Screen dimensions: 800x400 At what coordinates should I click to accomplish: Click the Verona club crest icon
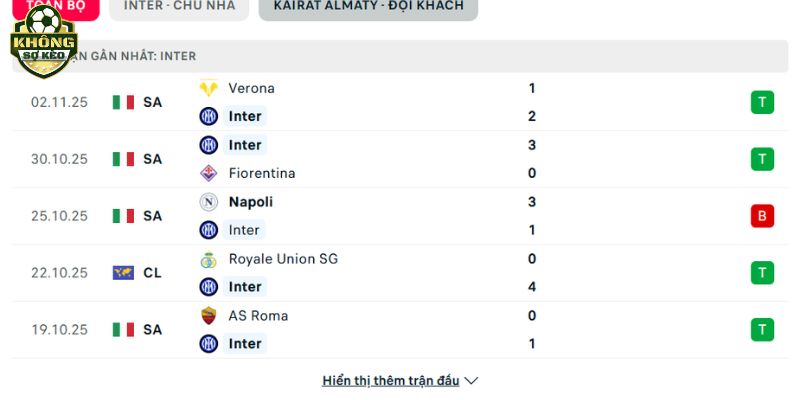click(208, 88)
